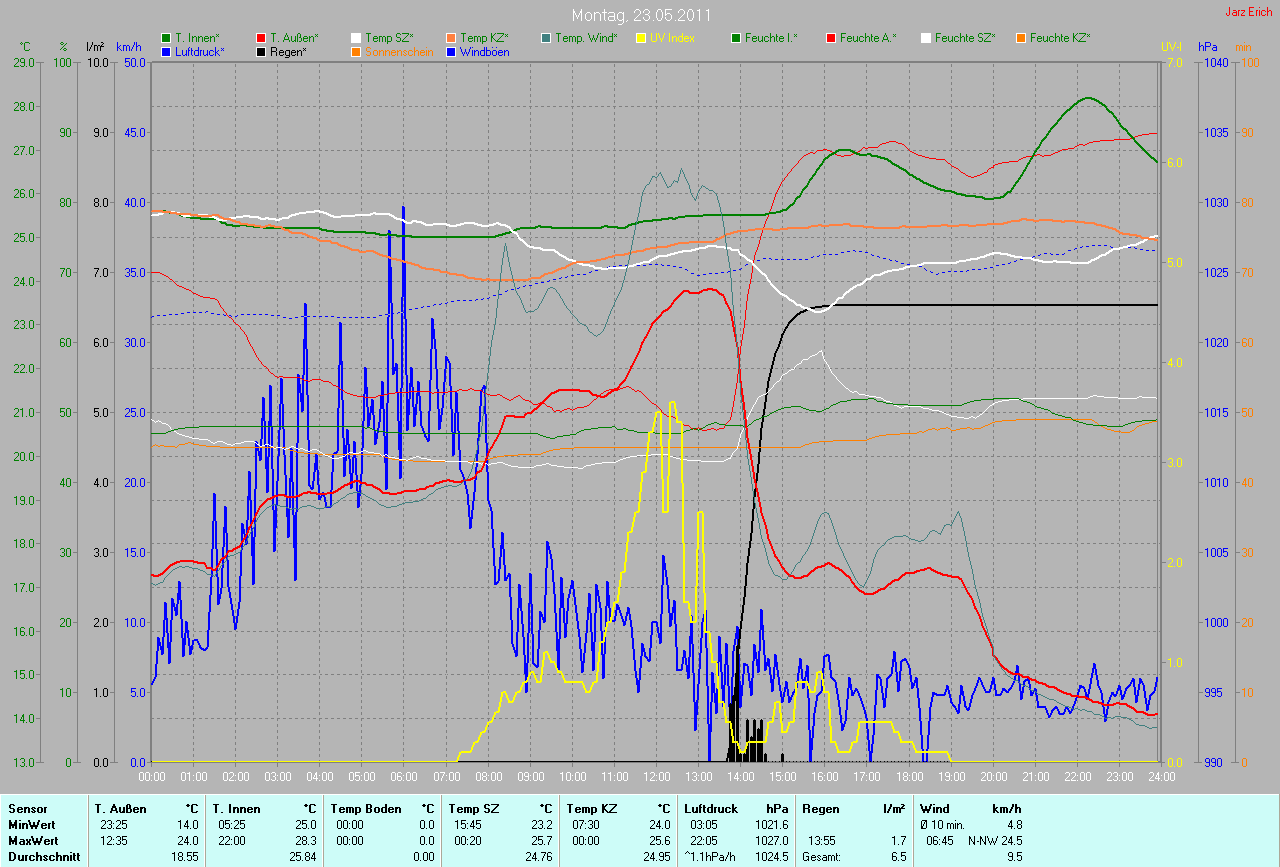Toggle the UV Index legend entry

point(672,38)
